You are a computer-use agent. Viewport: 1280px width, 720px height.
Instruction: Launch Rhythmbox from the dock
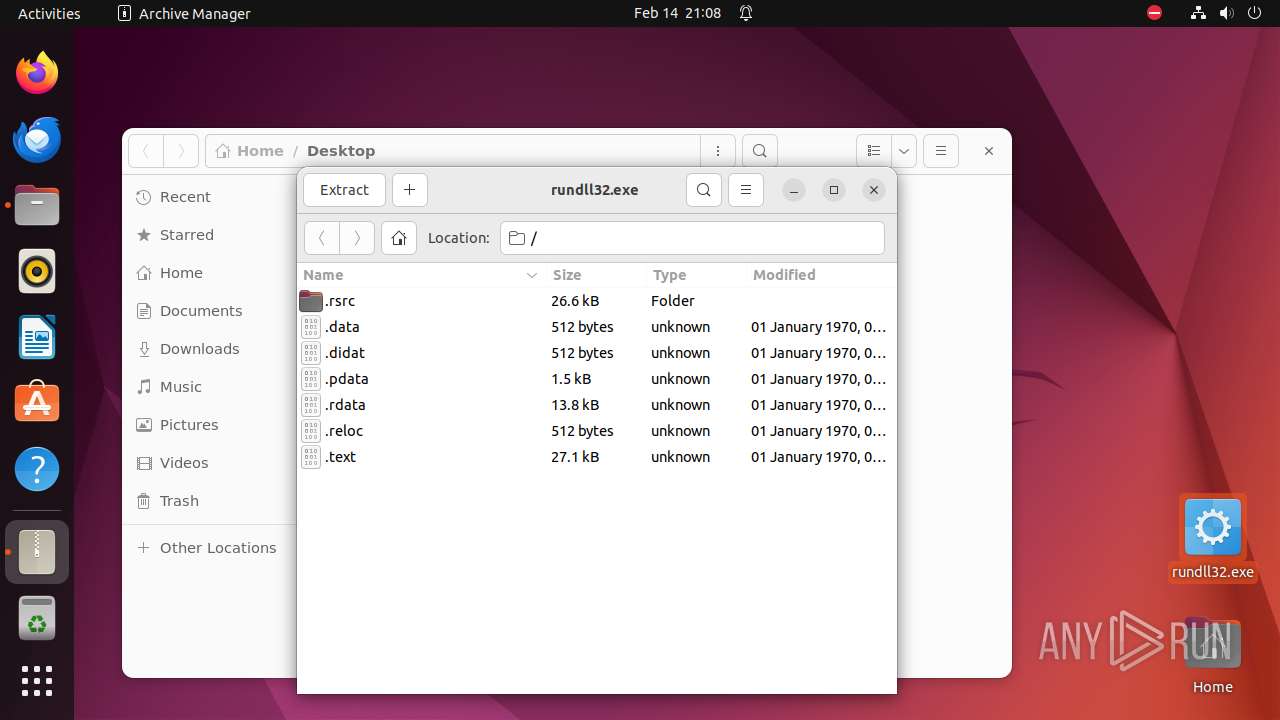(x=37, y=271)
